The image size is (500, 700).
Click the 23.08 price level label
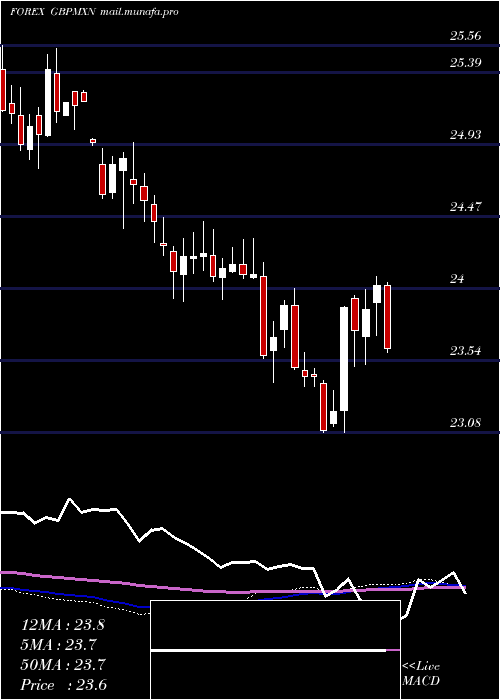[466, 422]
